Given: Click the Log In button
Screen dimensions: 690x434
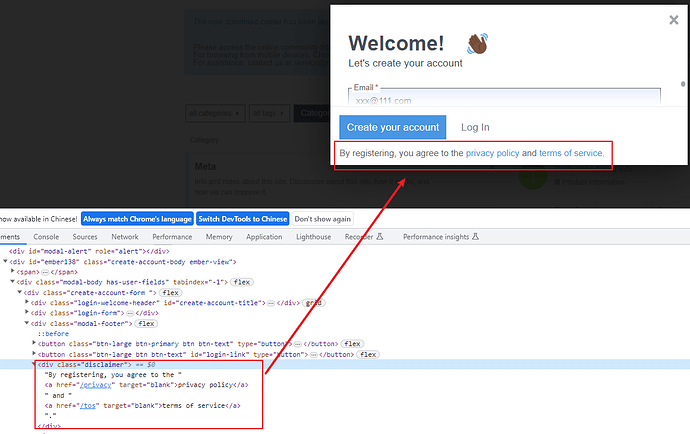Looking at the screenshot, I should (475, 127).
